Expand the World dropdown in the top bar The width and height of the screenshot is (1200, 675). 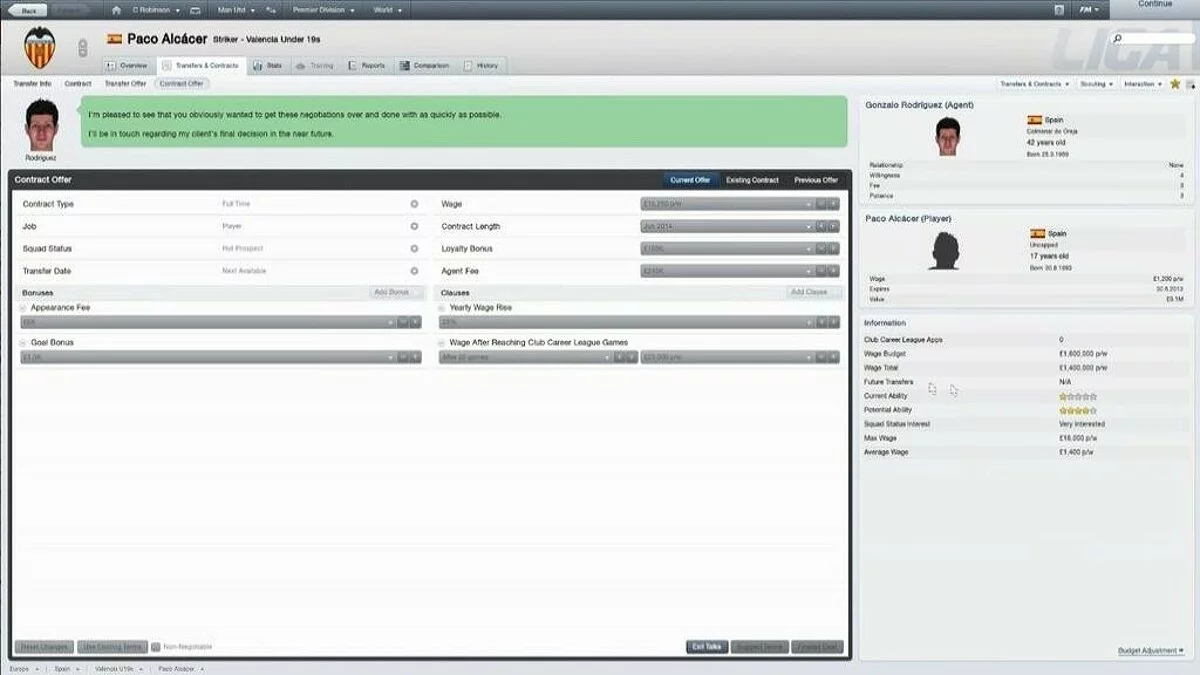pyautogui.click(x=390, y=10)
